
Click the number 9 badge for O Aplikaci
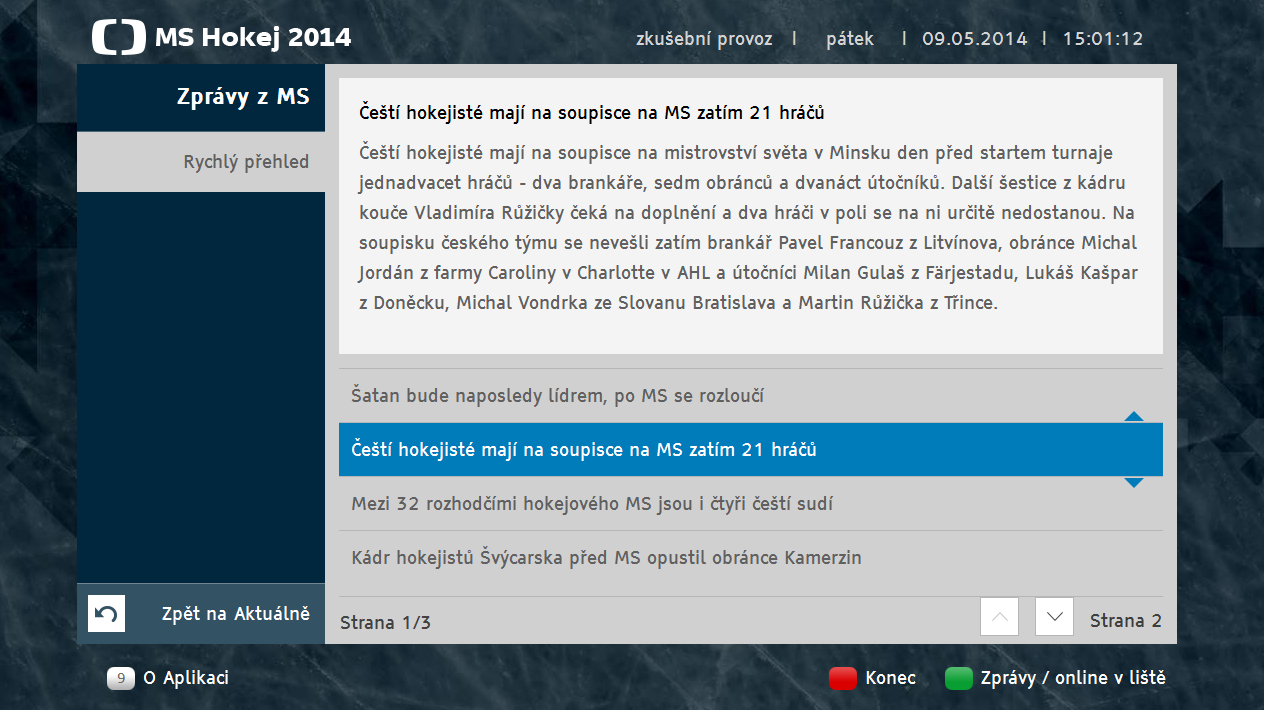click(120, 678)
